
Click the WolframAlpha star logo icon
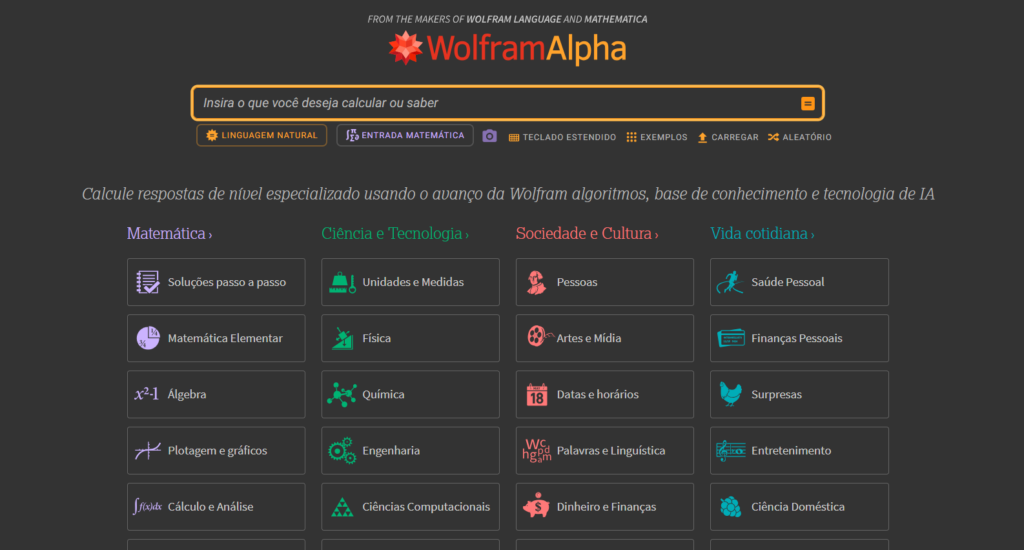point(406,48)
